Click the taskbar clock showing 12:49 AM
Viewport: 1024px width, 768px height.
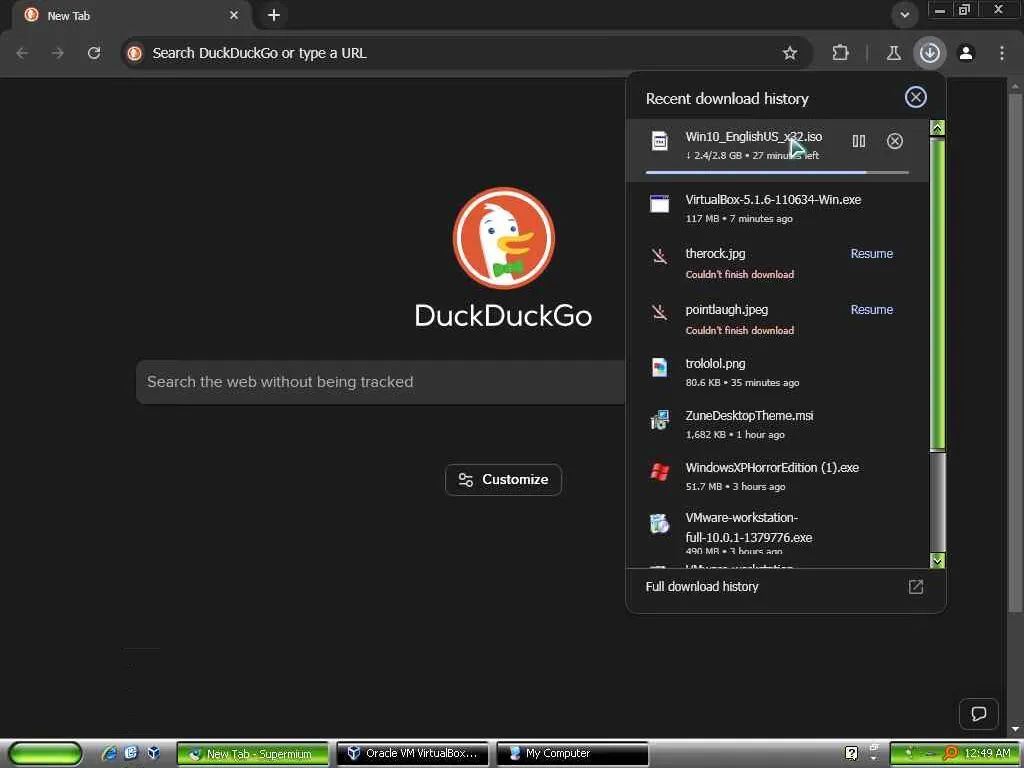pyautogui.click(x=987, y=754)
